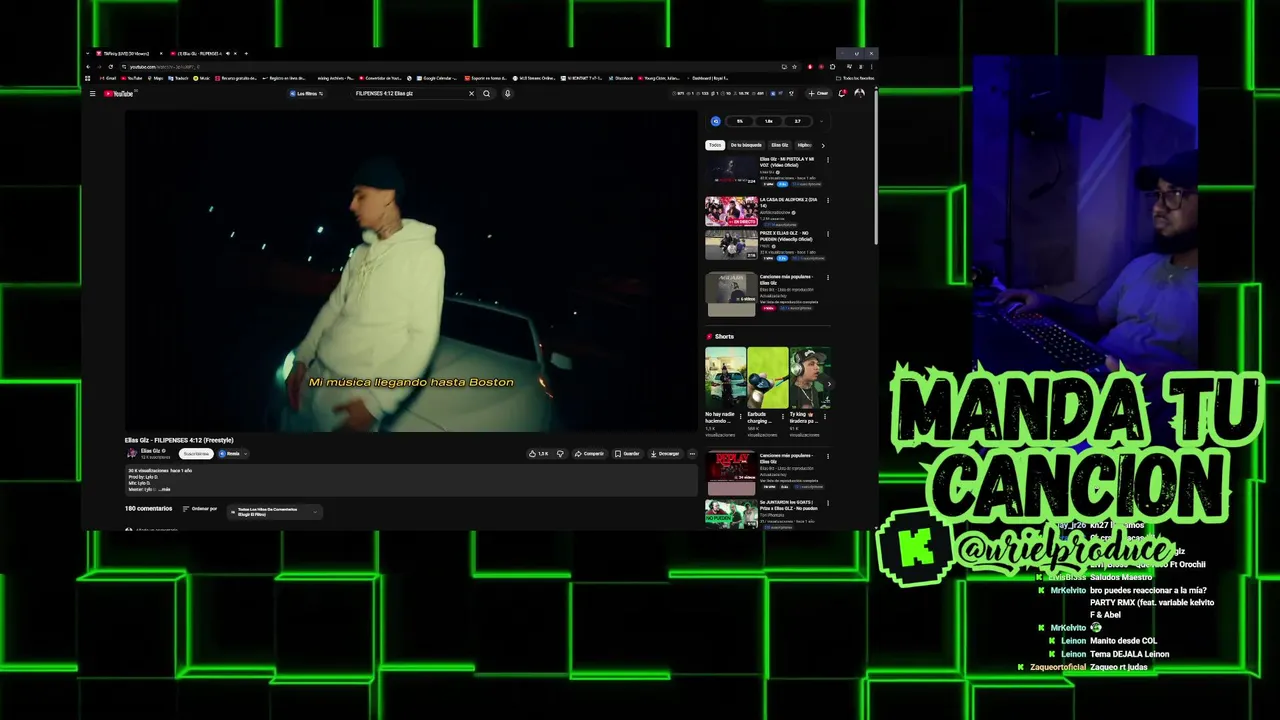Bookmark this page with the star icon

(x=795, y=67)
